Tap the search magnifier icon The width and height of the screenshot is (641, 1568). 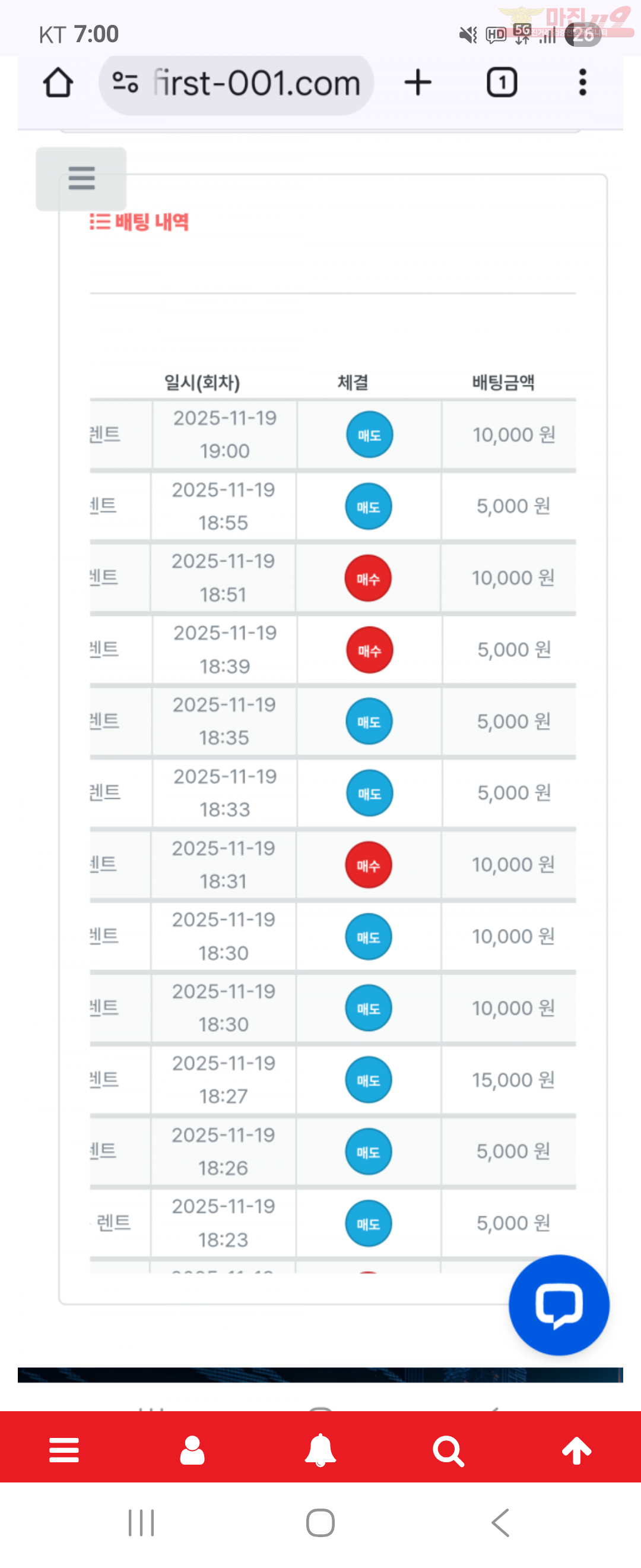448,1451
